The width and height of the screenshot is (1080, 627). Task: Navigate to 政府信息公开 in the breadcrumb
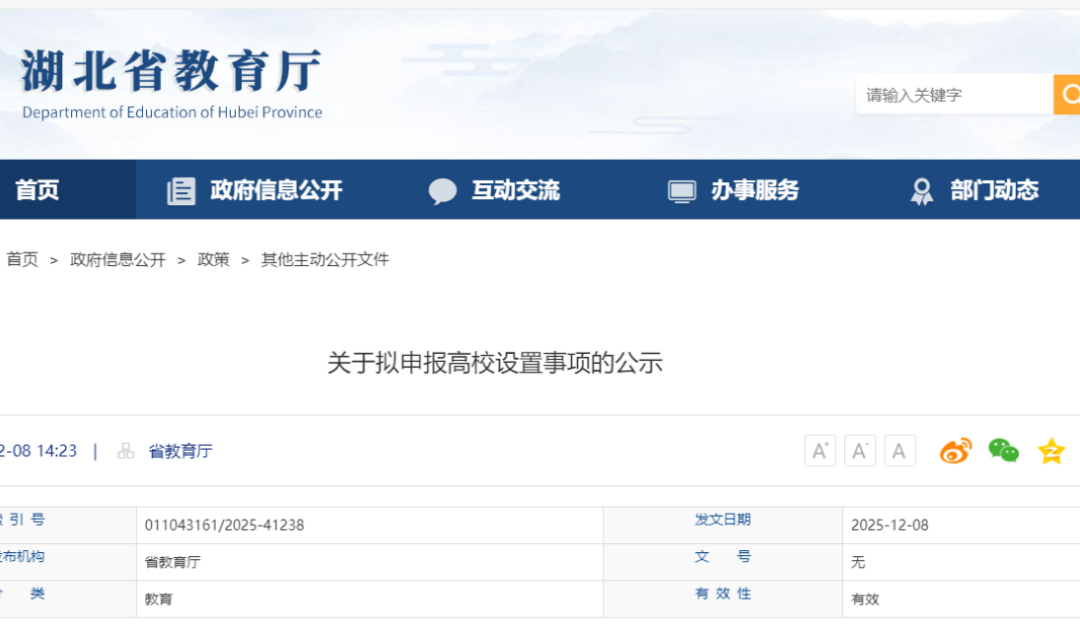118,260
